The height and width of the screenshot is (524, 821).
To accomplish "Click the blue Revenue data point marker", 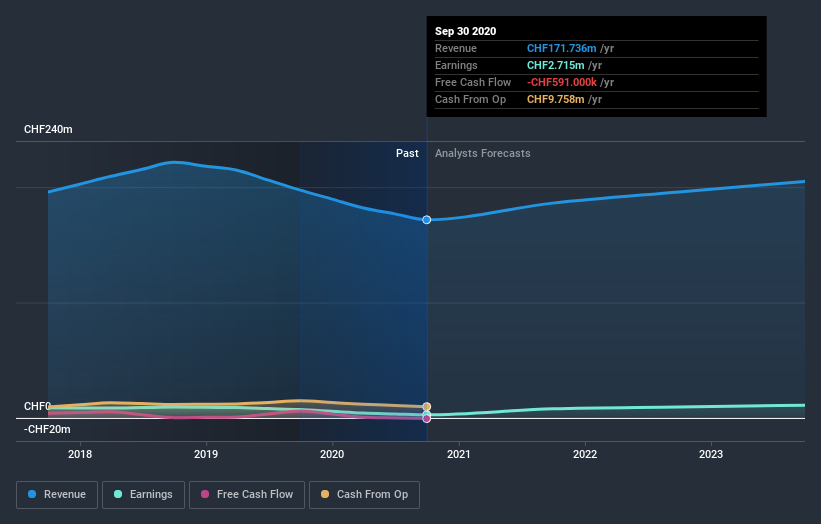I will point(427,220).
